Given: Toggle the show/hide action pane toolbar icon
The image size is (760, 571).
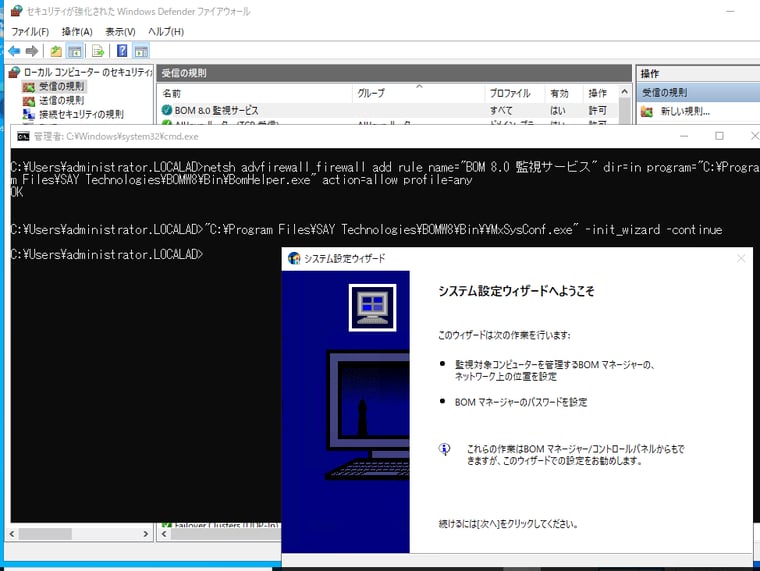Looking at the screenshot, I should click(141, 51).
